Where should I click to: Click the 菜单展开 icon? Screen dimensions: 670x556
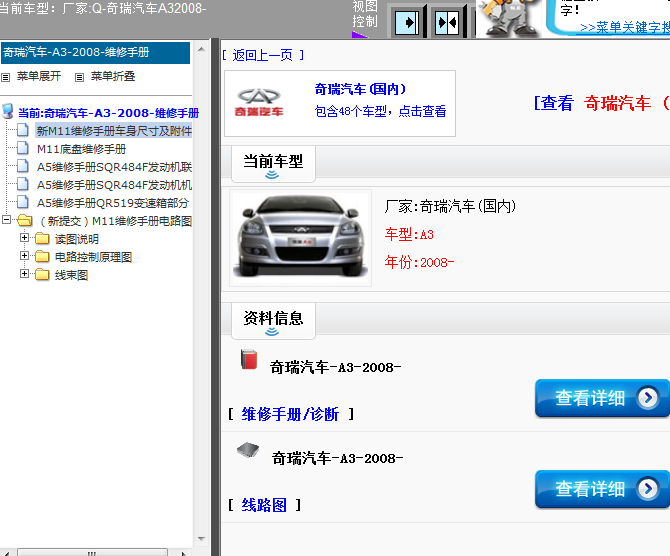(6, 77)
